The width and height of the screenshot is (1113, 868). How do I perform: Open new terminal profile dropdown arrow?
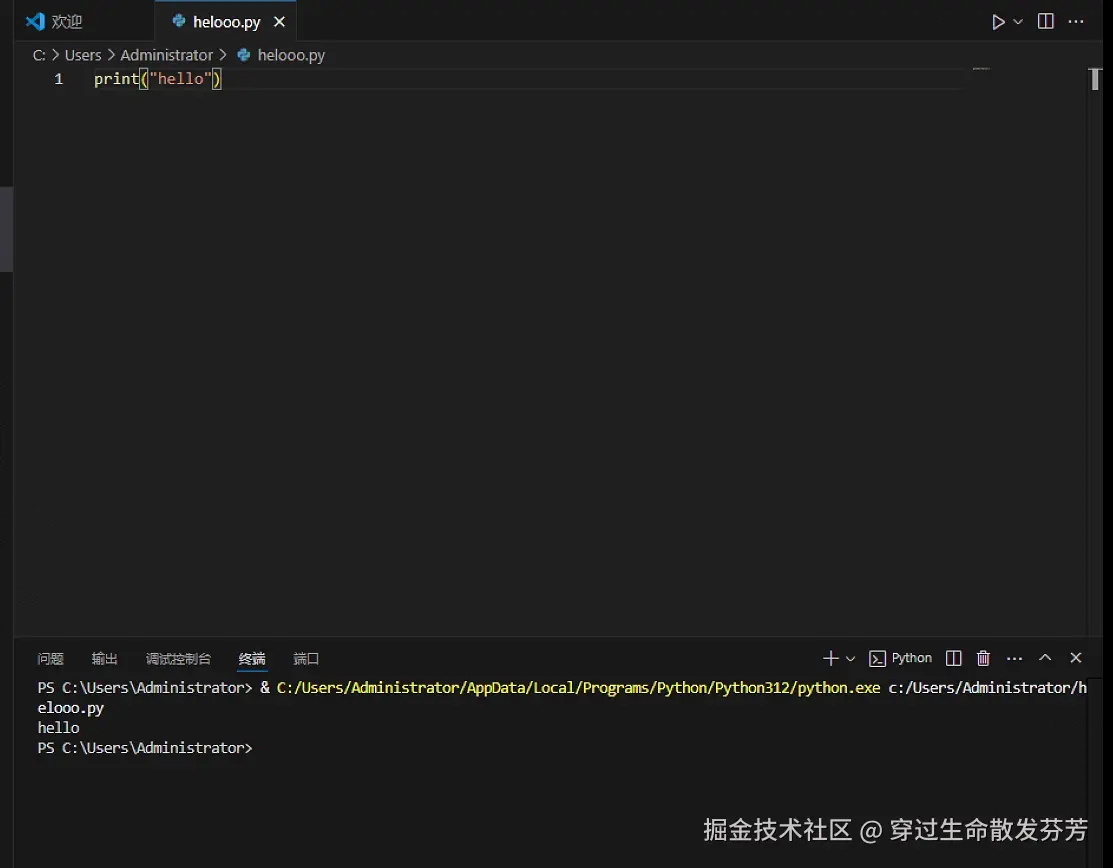(x=850, y=659)
